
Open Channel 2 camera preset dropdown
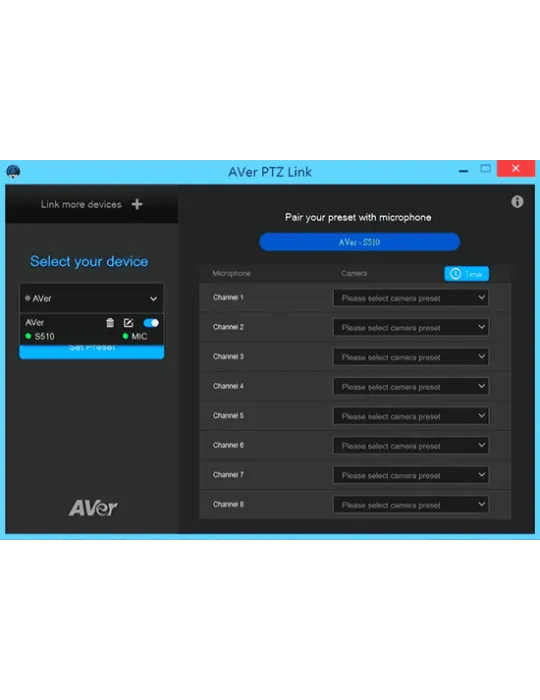411,327
